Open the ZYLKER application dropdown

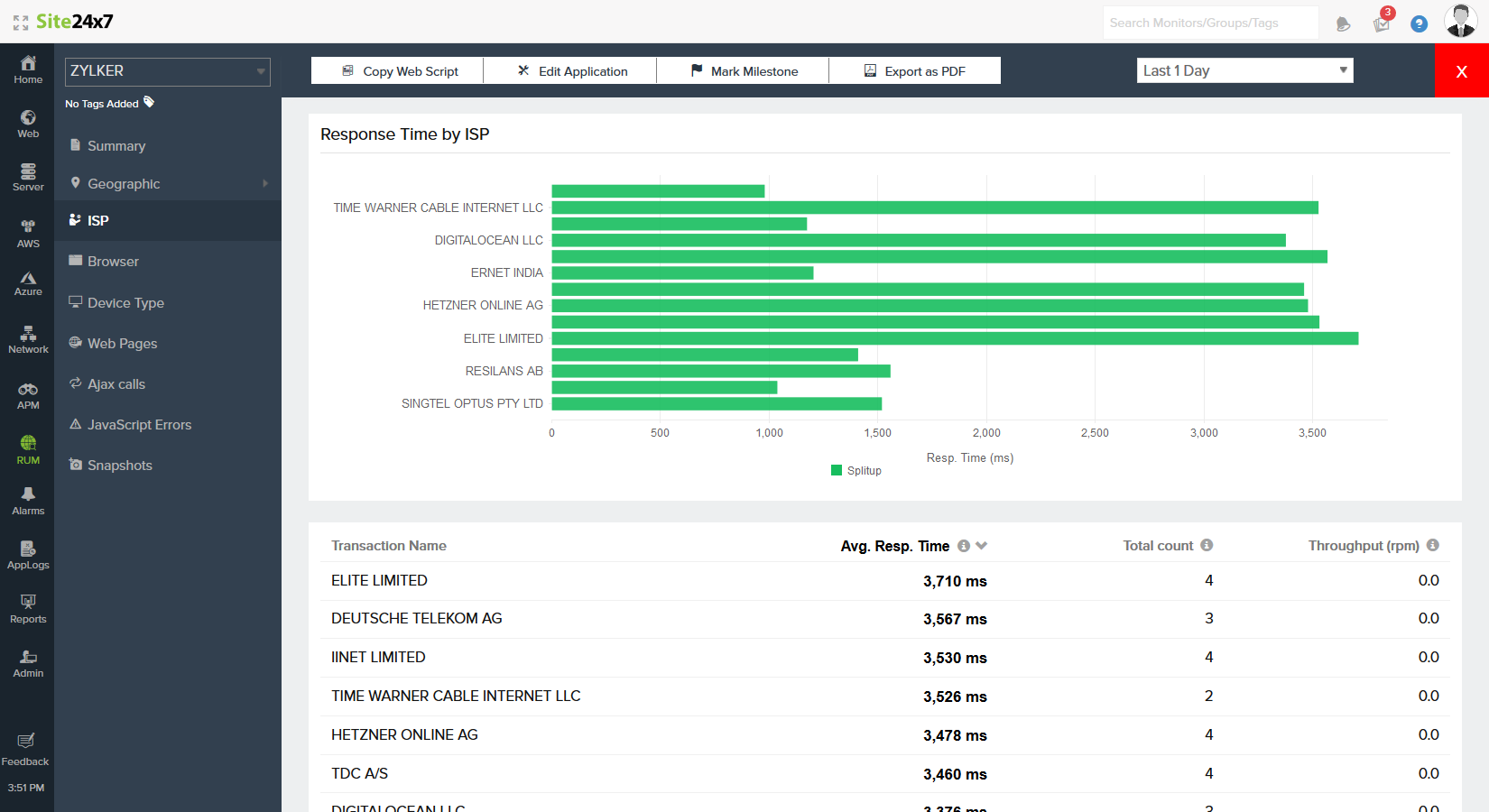[168, 71]
